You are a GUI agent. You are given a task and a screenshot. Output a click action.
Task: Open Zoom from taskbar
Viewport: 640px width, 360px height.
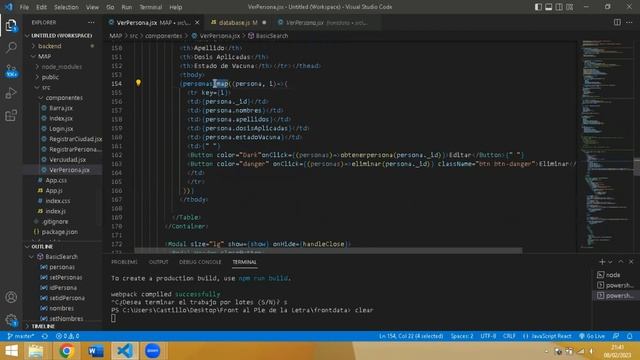point(153,351)
